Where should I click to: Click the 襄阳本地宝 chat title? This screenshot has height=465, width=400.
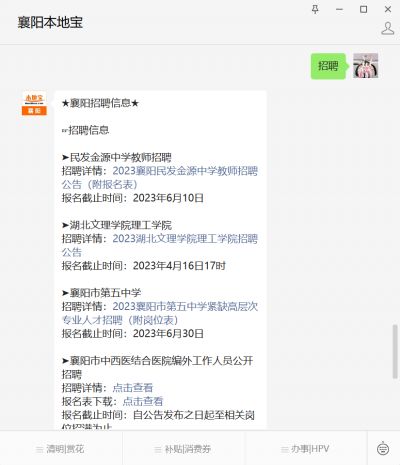coord(50,23)
